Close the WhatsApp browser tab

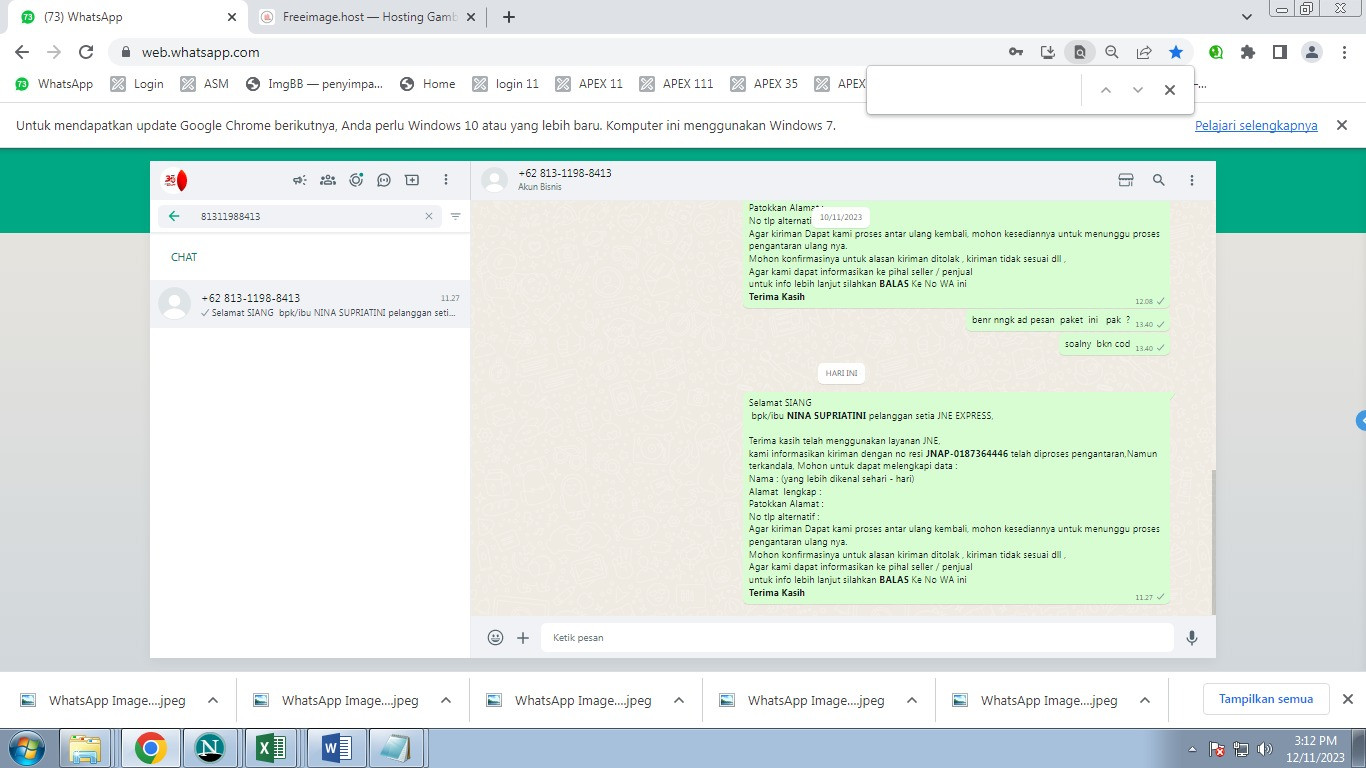coord(232,17)
